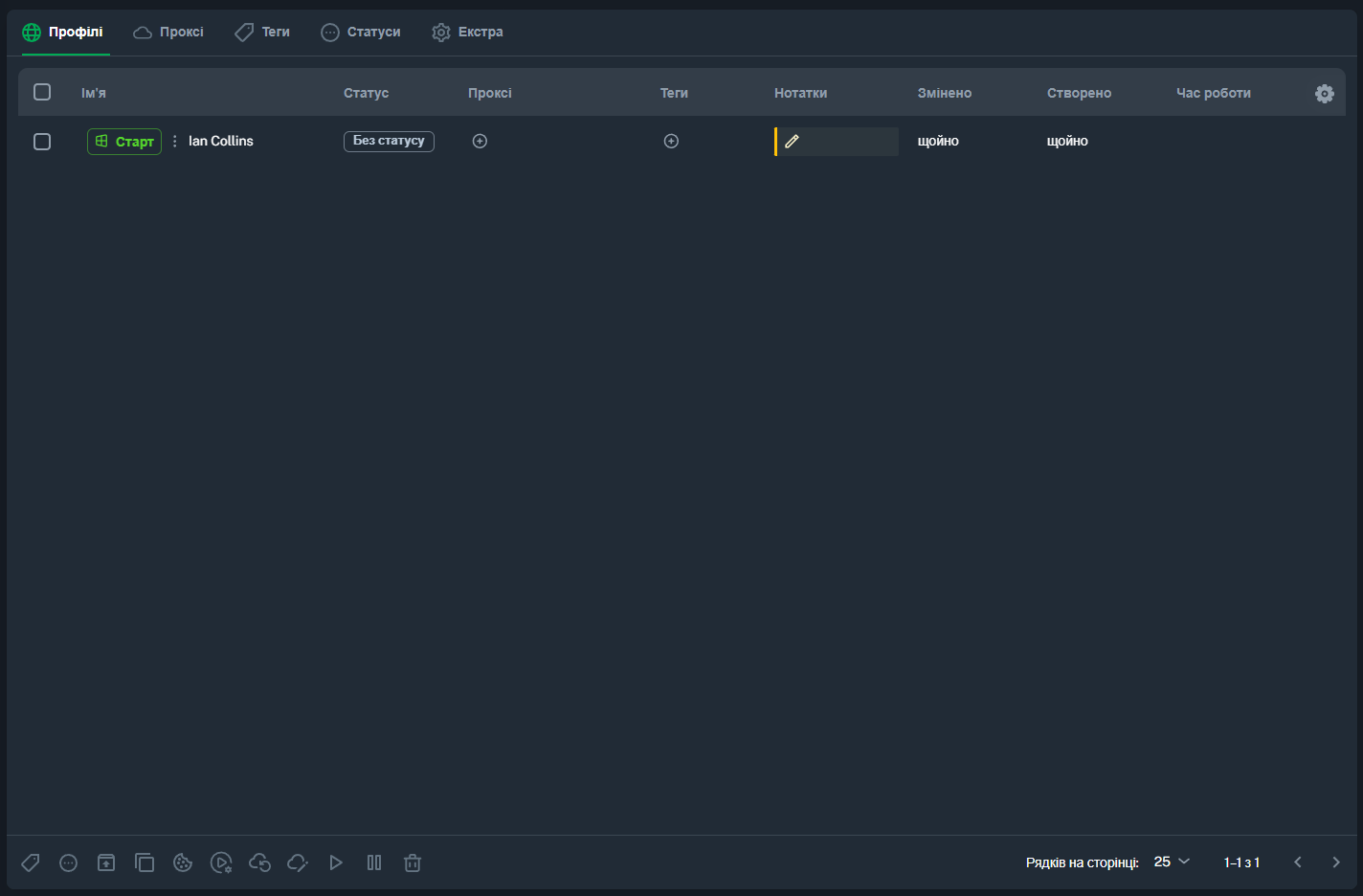Open table column settings gear

coord(1325,93)
